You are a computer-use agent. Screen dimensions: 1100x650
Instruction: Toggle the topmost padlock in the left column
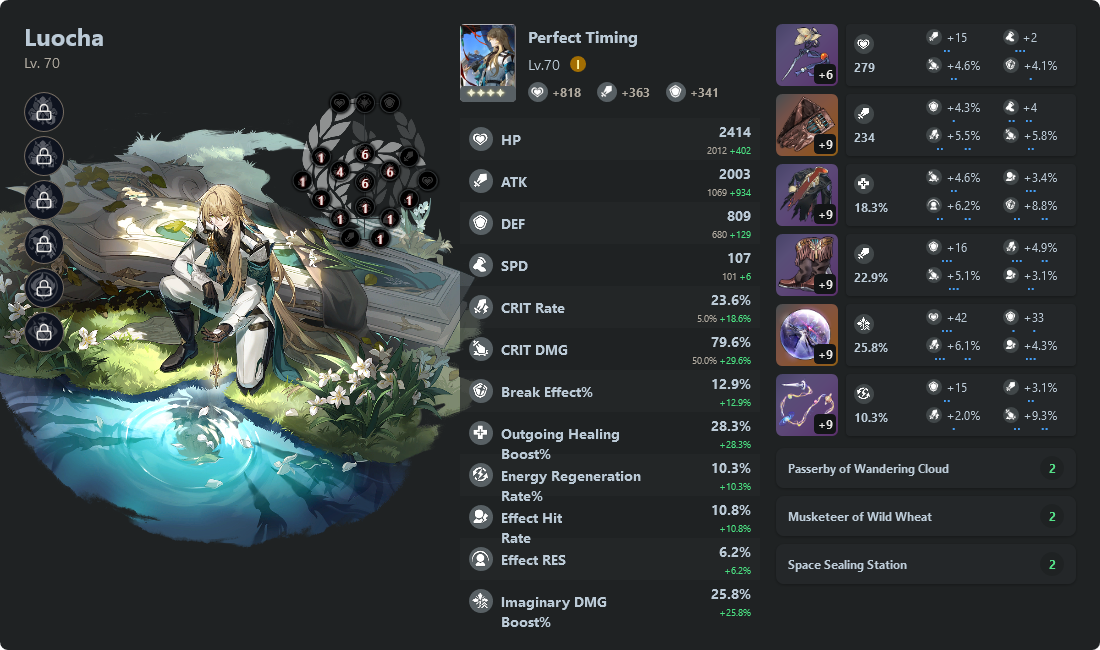[43, 112]
